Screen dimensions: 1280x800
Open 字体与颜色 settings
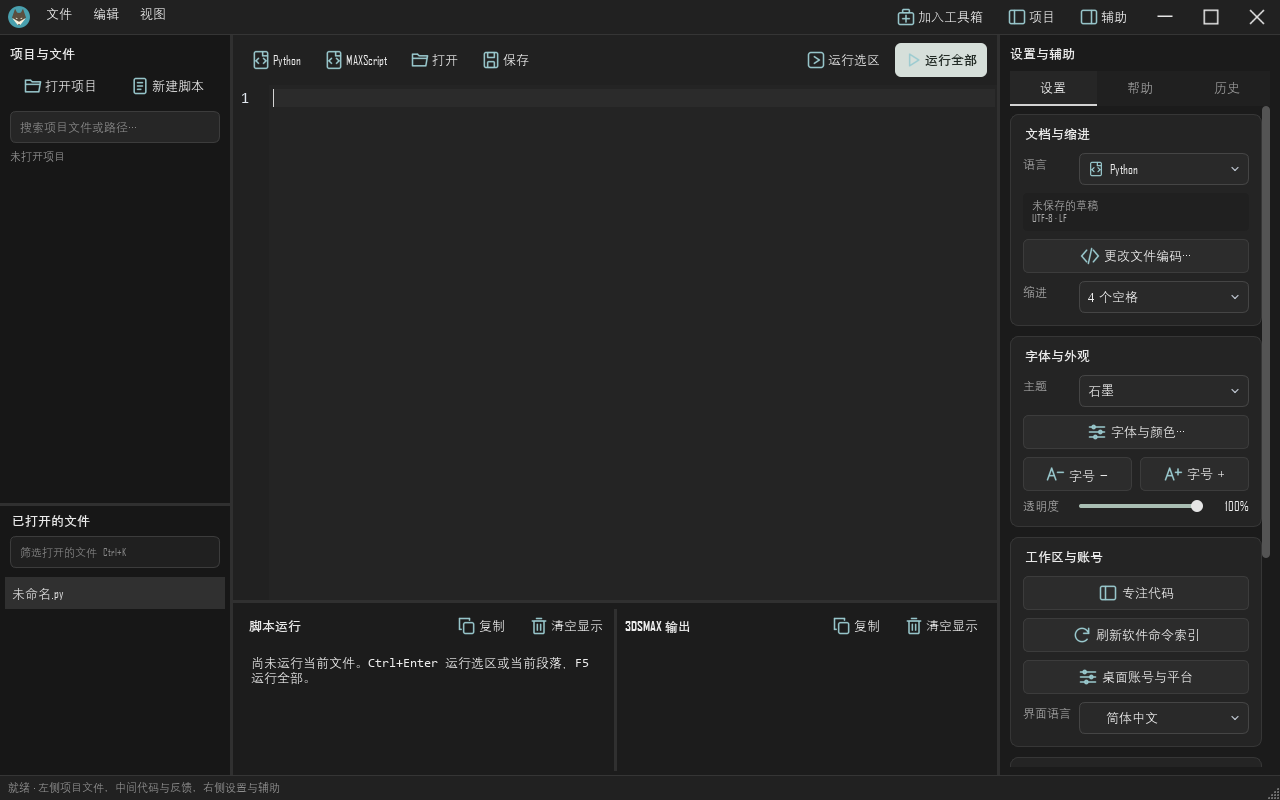click(x=1136, y=432)
